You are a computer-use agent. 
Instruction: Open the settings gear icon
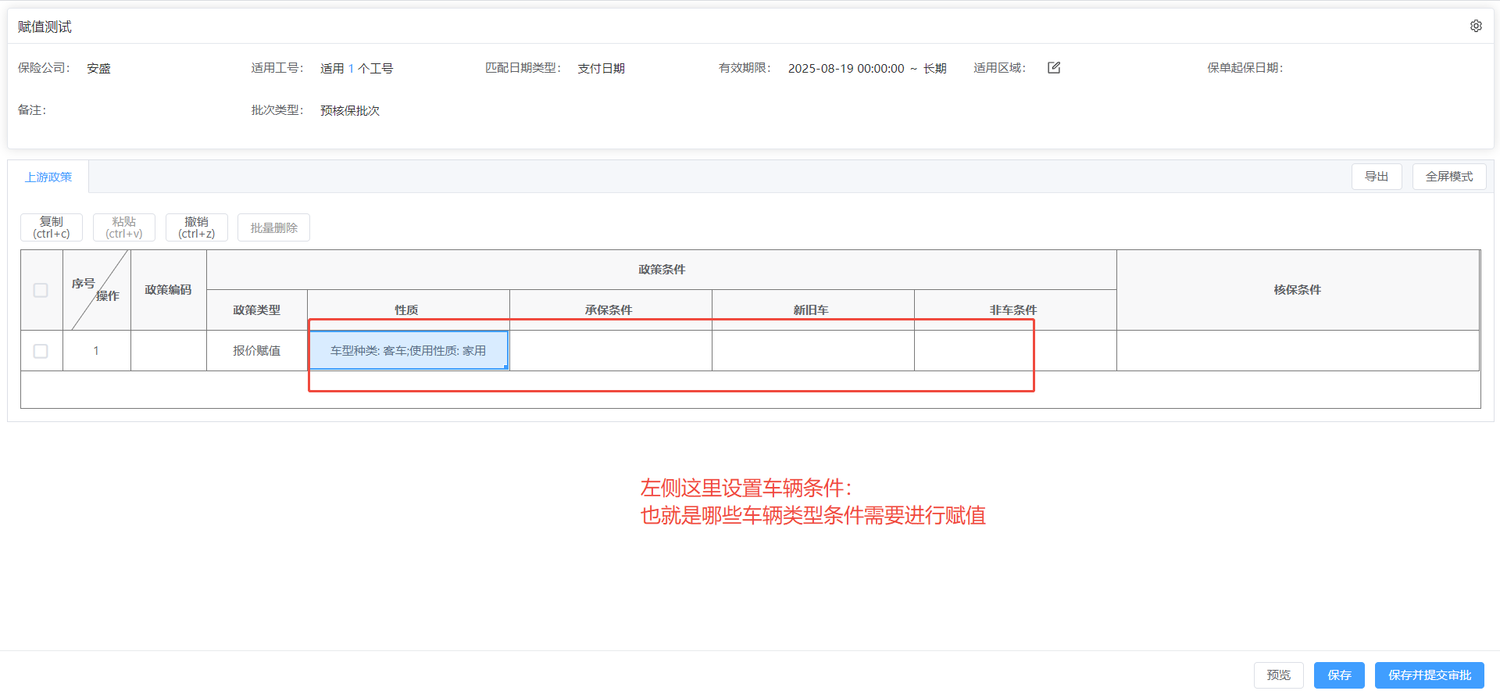click(1476, 26)
